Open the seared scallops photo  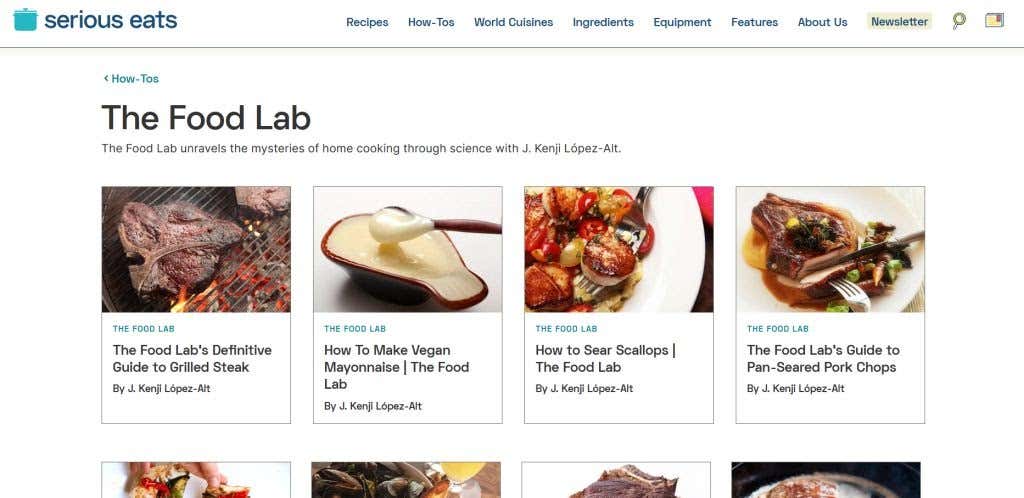pos(618,249)
